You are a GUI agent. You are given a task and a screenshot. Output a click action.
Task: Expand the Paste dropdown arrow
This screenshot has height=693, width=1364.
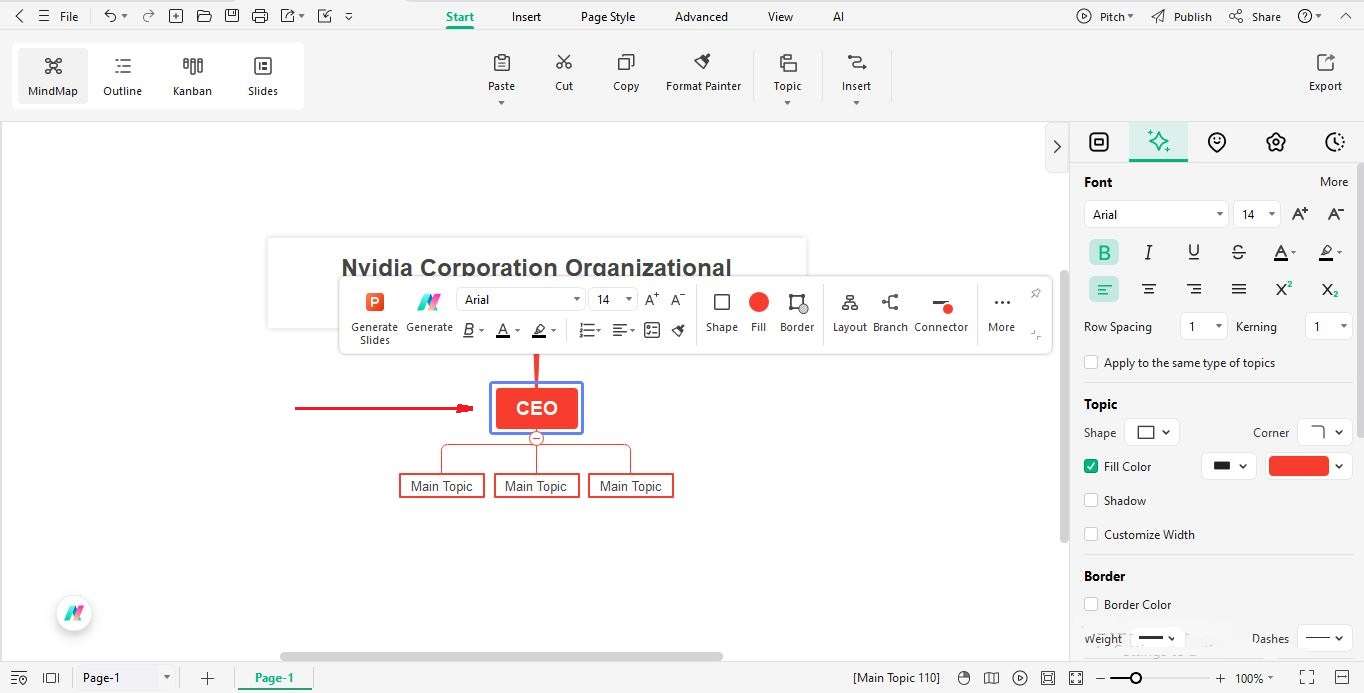501,103
